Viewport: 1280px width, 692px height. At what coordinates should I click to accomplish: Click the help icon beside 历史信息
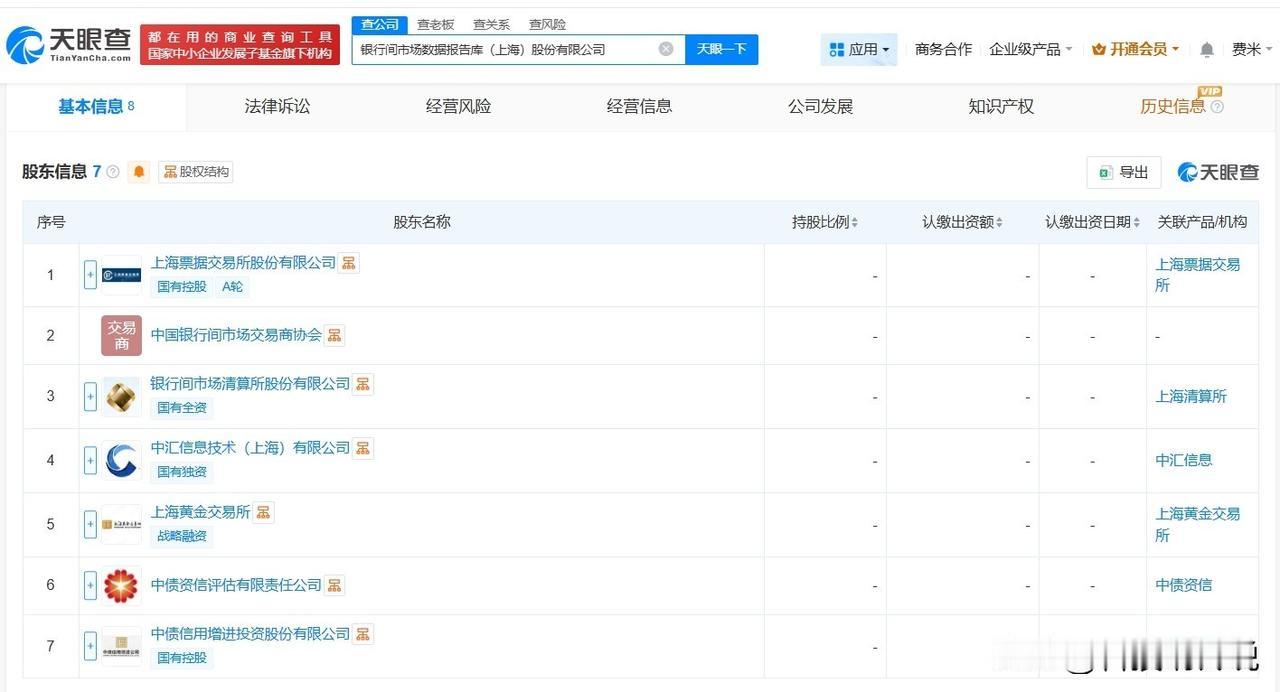(x=1217, y=107)
